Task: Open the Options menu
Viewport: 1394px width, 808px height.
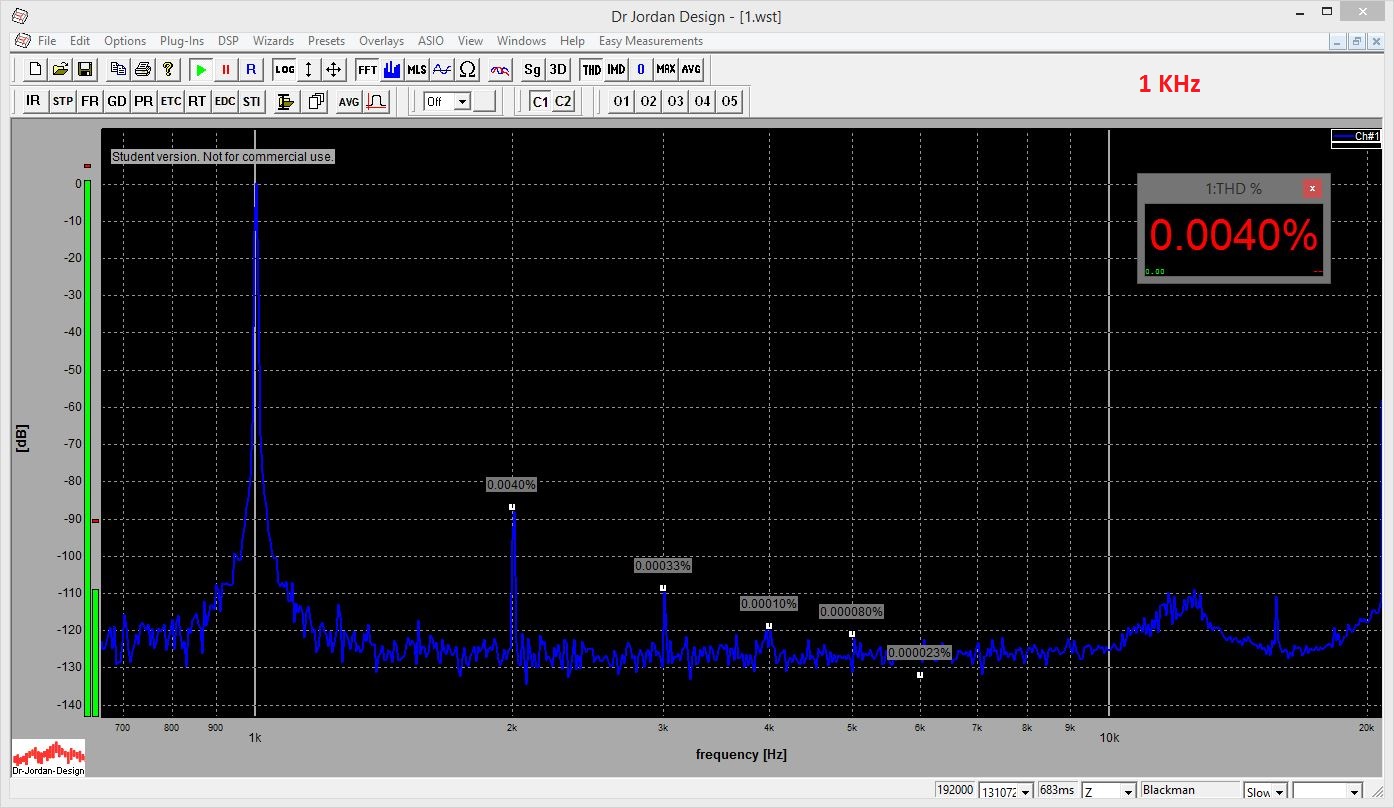Action: (x=125, y=41)
